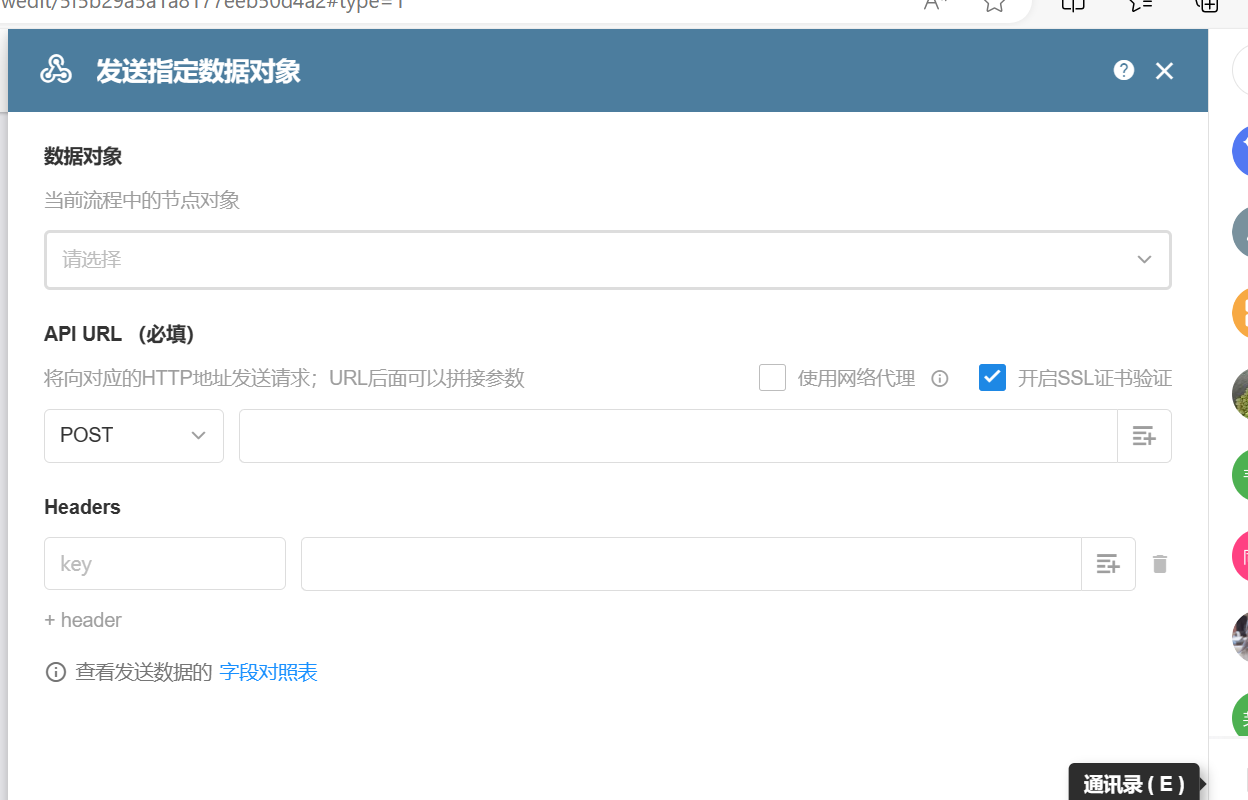The image size is (1248, 800).
Task: Click the split-screen icon in browser toolbar
Action: 1071,6
